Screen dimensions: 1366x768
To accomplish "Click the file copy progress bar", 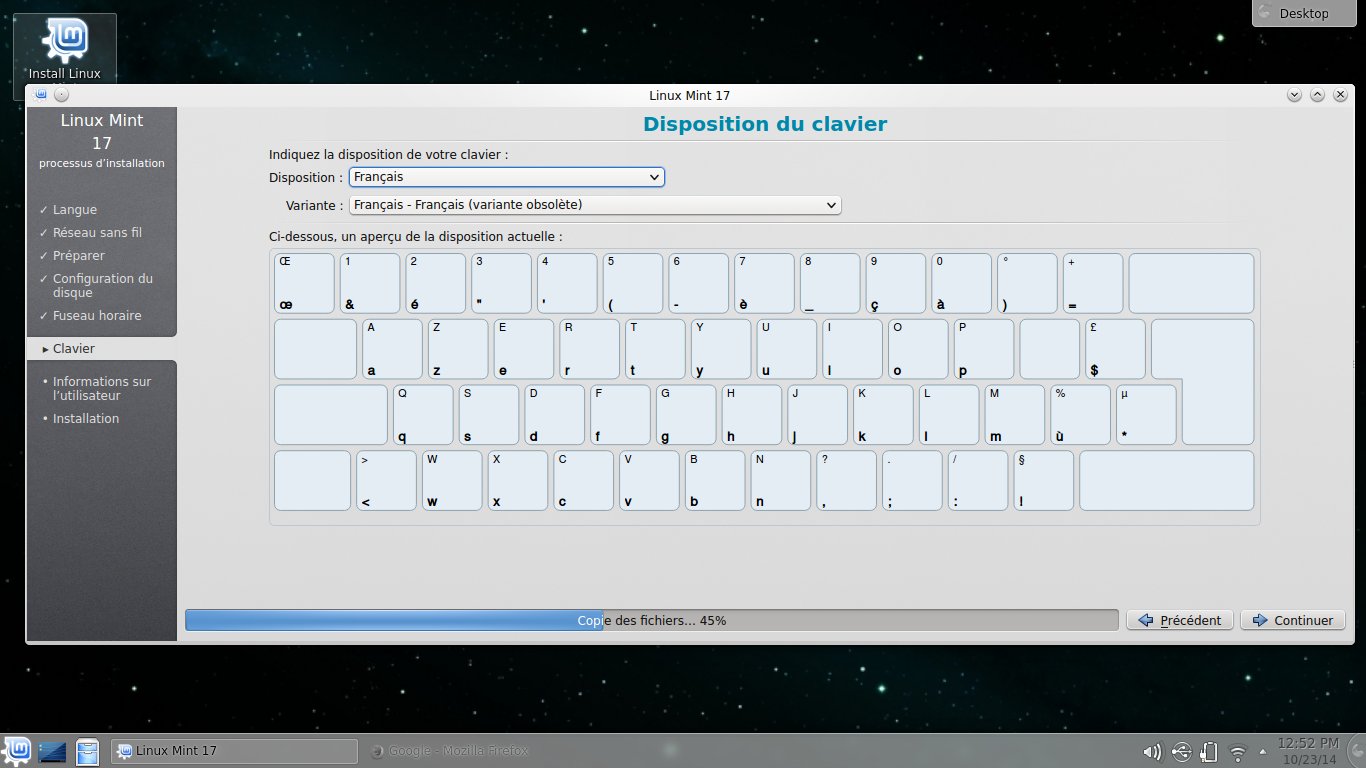I will (x=651, y=620).
